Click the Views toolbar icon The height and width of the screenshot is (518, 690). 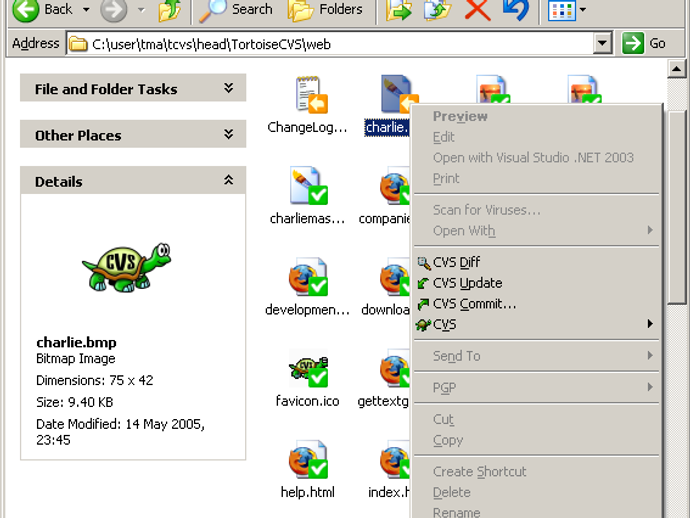[562, 10]
